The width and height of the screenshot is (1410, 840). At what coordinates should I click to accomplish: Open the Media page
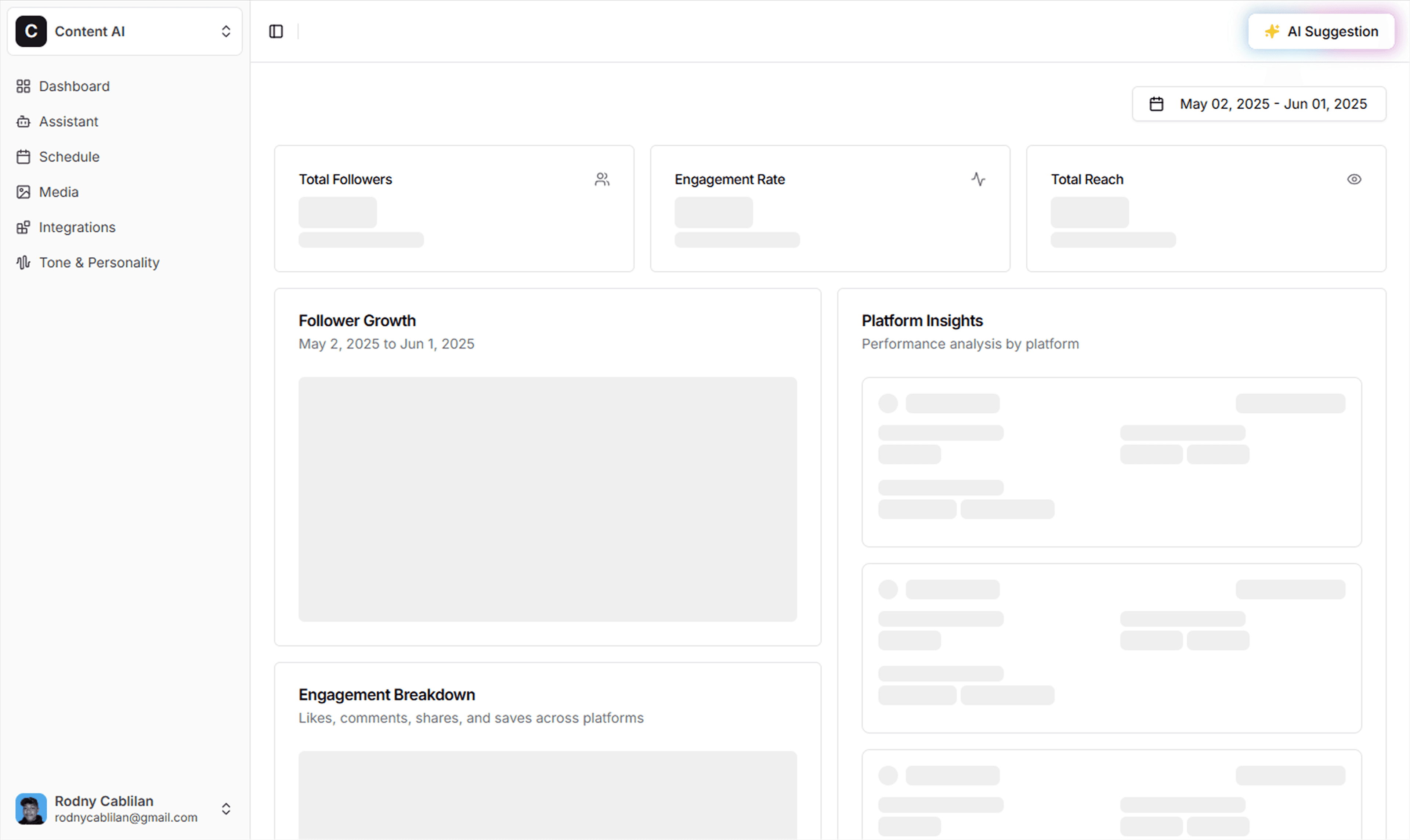tap(124, 192)
